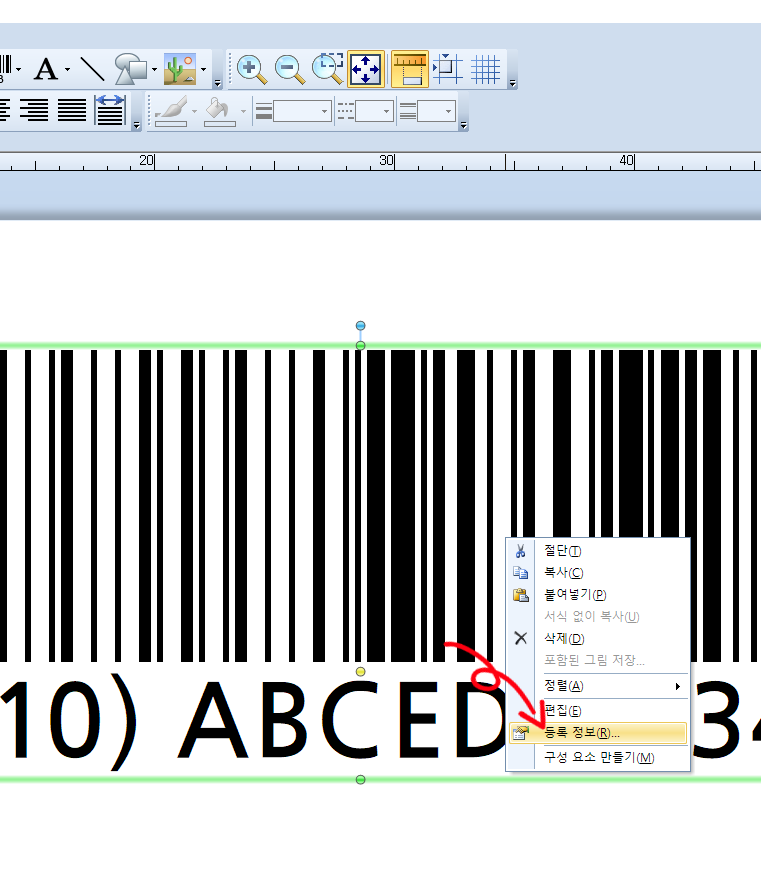This screenshot has height=872, width=761.
Task: Click the scissors cut icon
Action: click(x=521, y=551)
